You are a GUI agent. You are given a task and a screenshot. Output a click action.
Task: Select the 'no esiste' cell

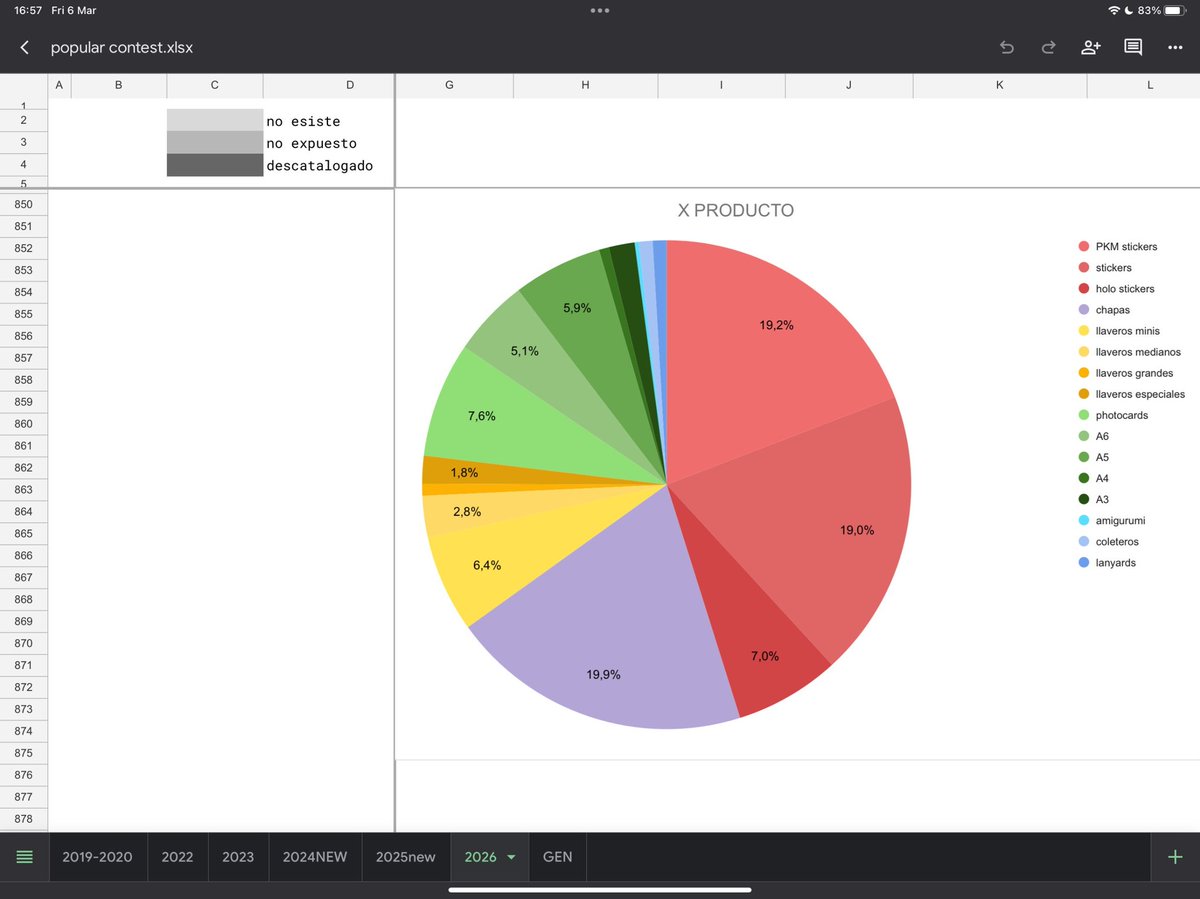point(329,121)
